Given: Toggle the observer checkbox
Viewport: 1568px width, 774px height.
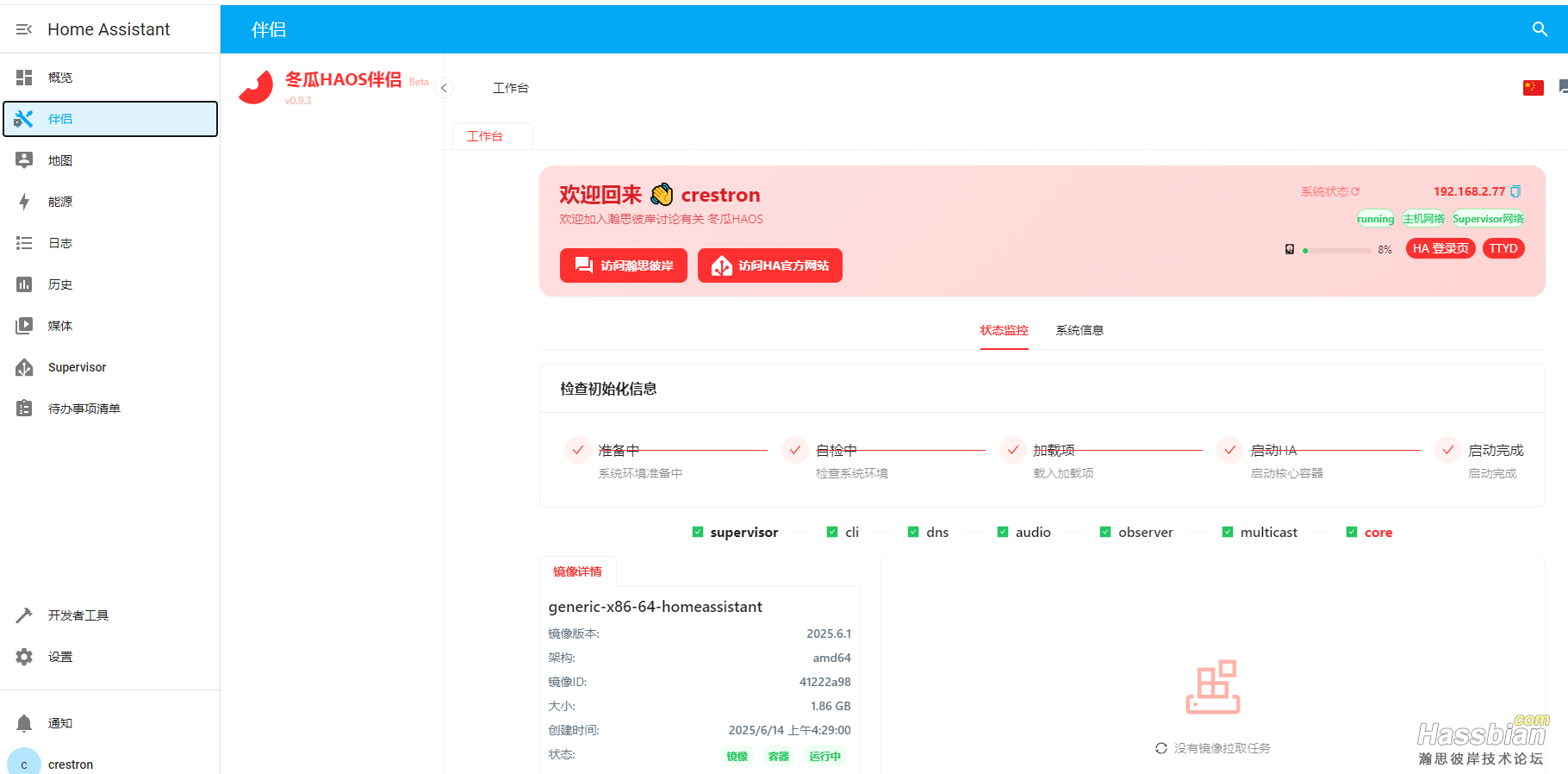Looking at the screenshot, I should click(1105, 533).
